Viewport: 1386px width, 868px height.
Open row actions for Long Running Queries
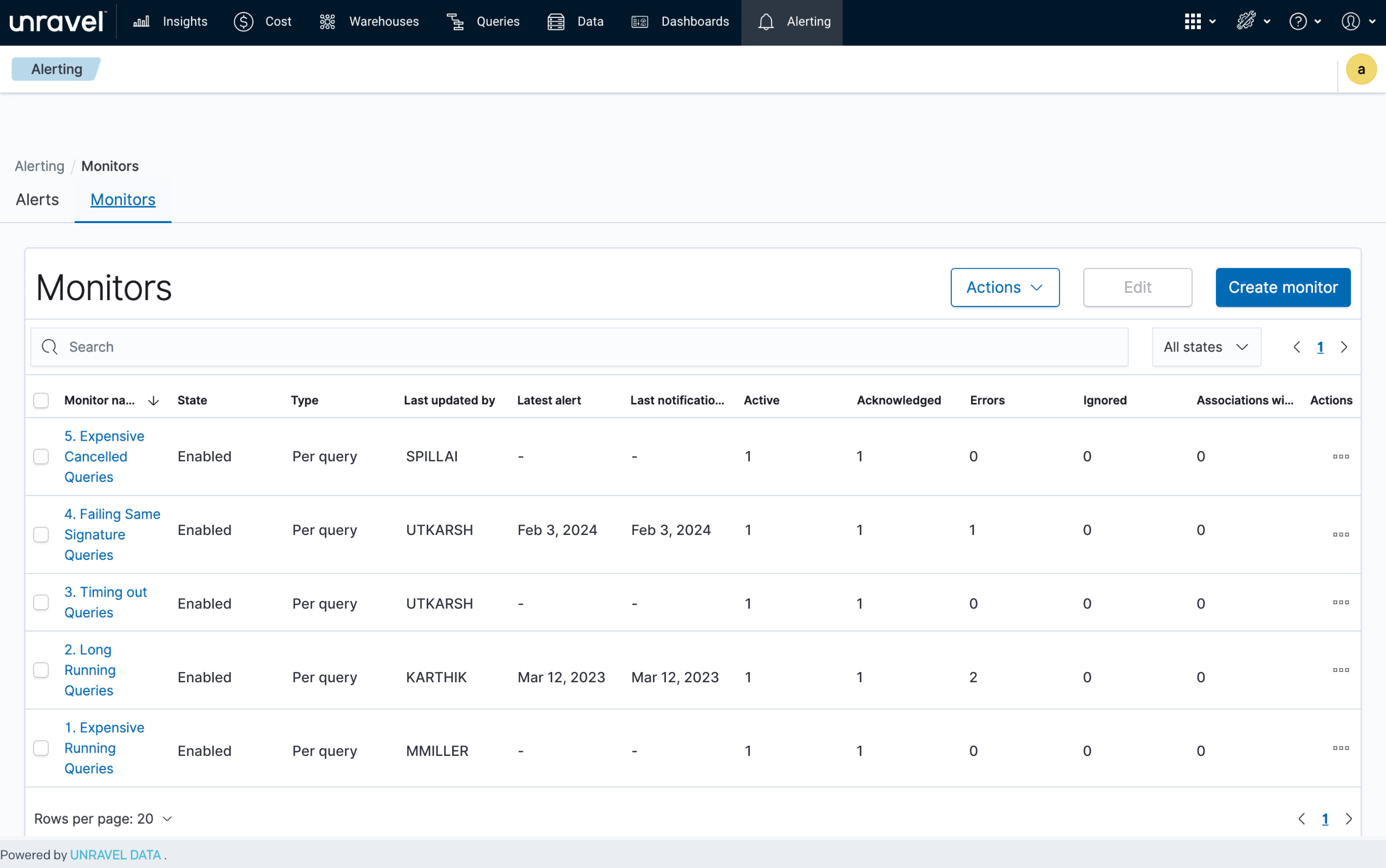[x=1341, y=670]
